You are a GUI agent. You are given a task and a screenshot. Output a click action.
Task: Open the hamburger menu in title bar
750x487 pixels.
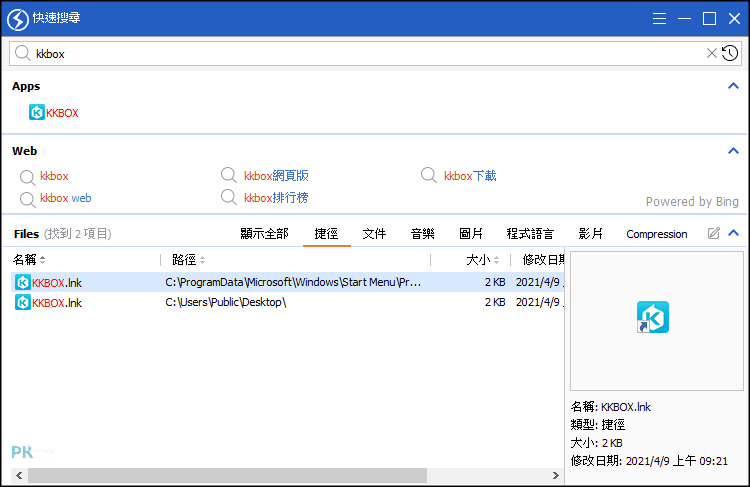pyautogui.click(x=659, y=19)
